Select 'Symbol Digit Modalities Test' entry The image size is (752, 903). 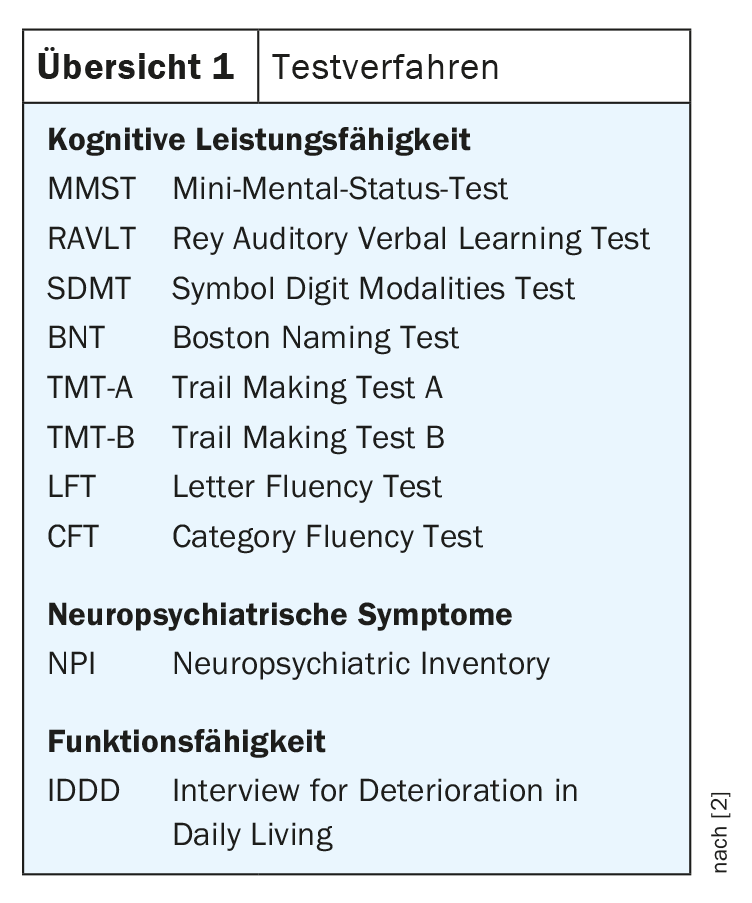point(373,289)
